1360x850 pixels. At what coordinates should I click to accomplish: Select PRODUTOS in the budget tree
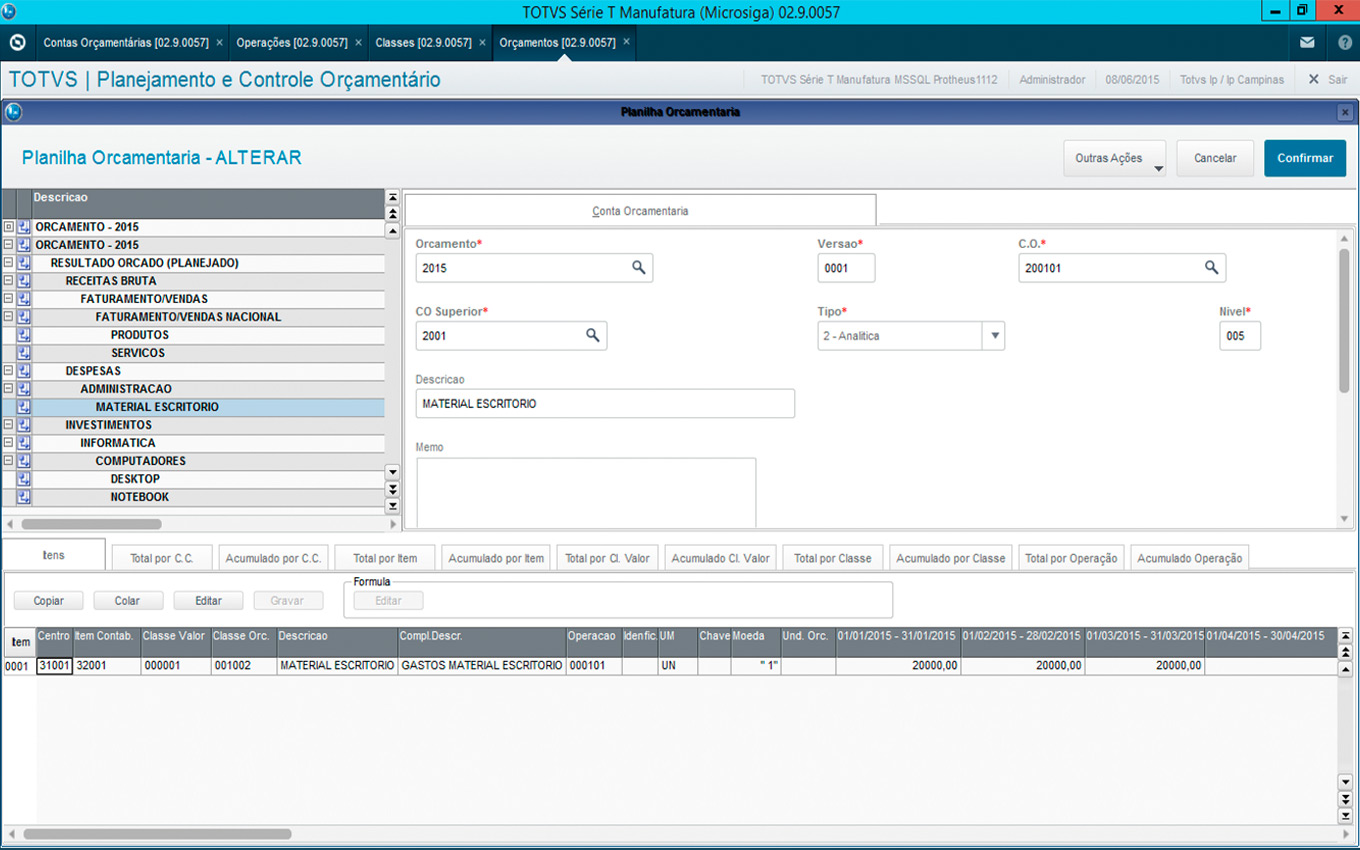pyautogui.click(x=139, y=335)
